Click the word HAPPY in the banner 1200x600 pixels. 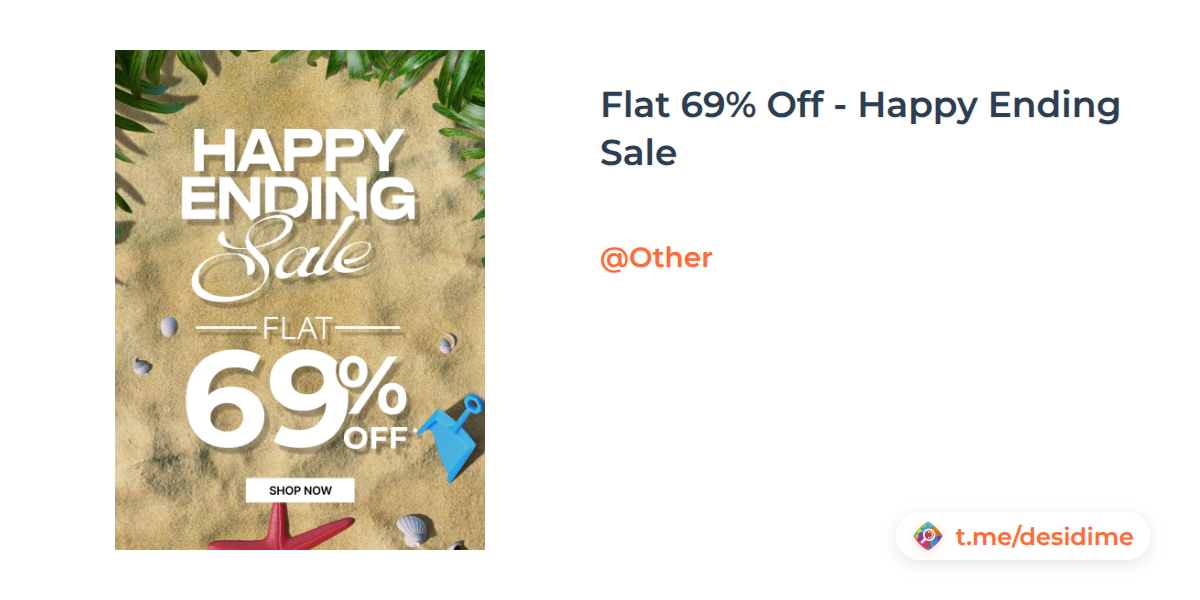(x=298, y=153)
